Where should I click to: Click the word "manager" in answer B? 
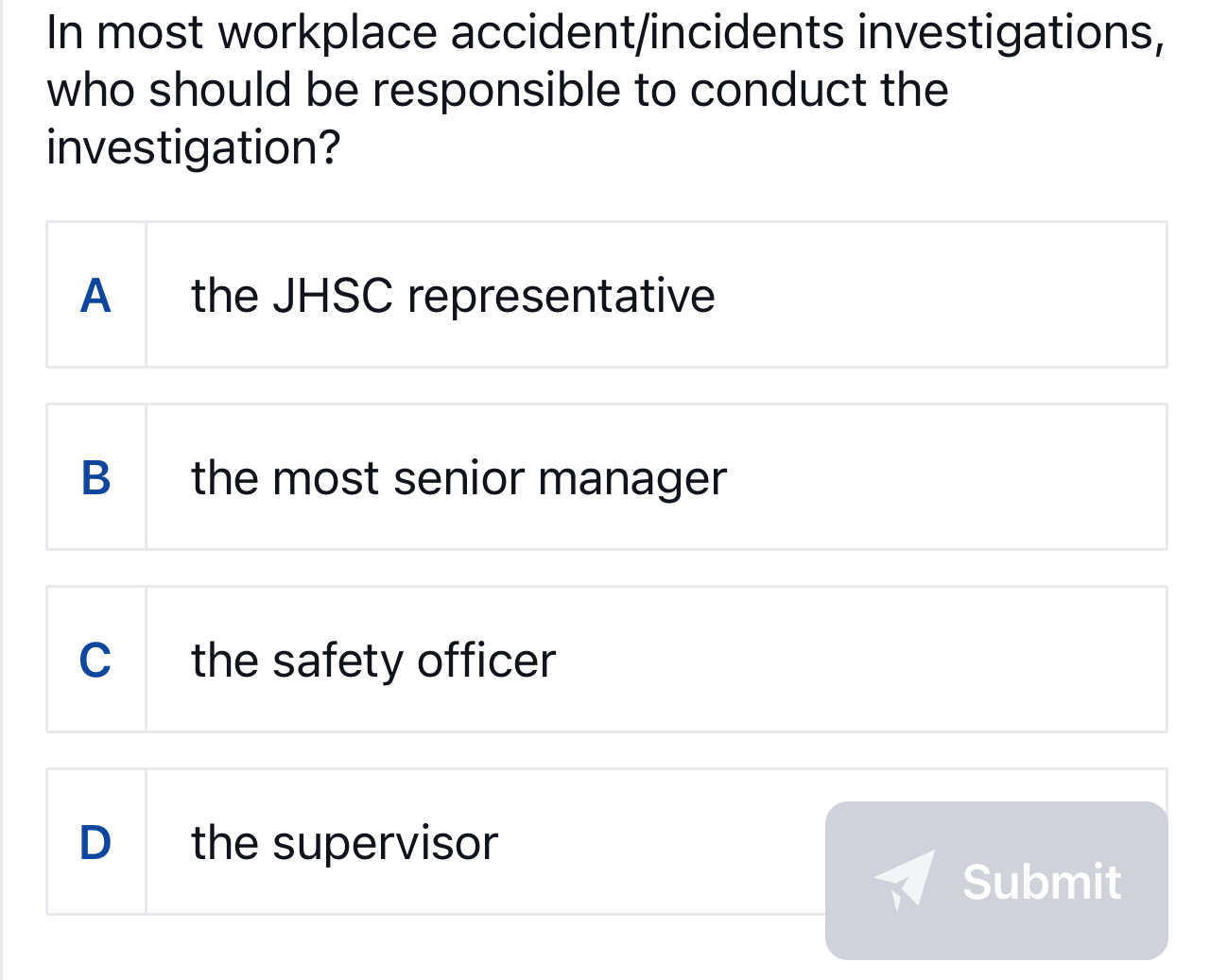click(632, 478)
